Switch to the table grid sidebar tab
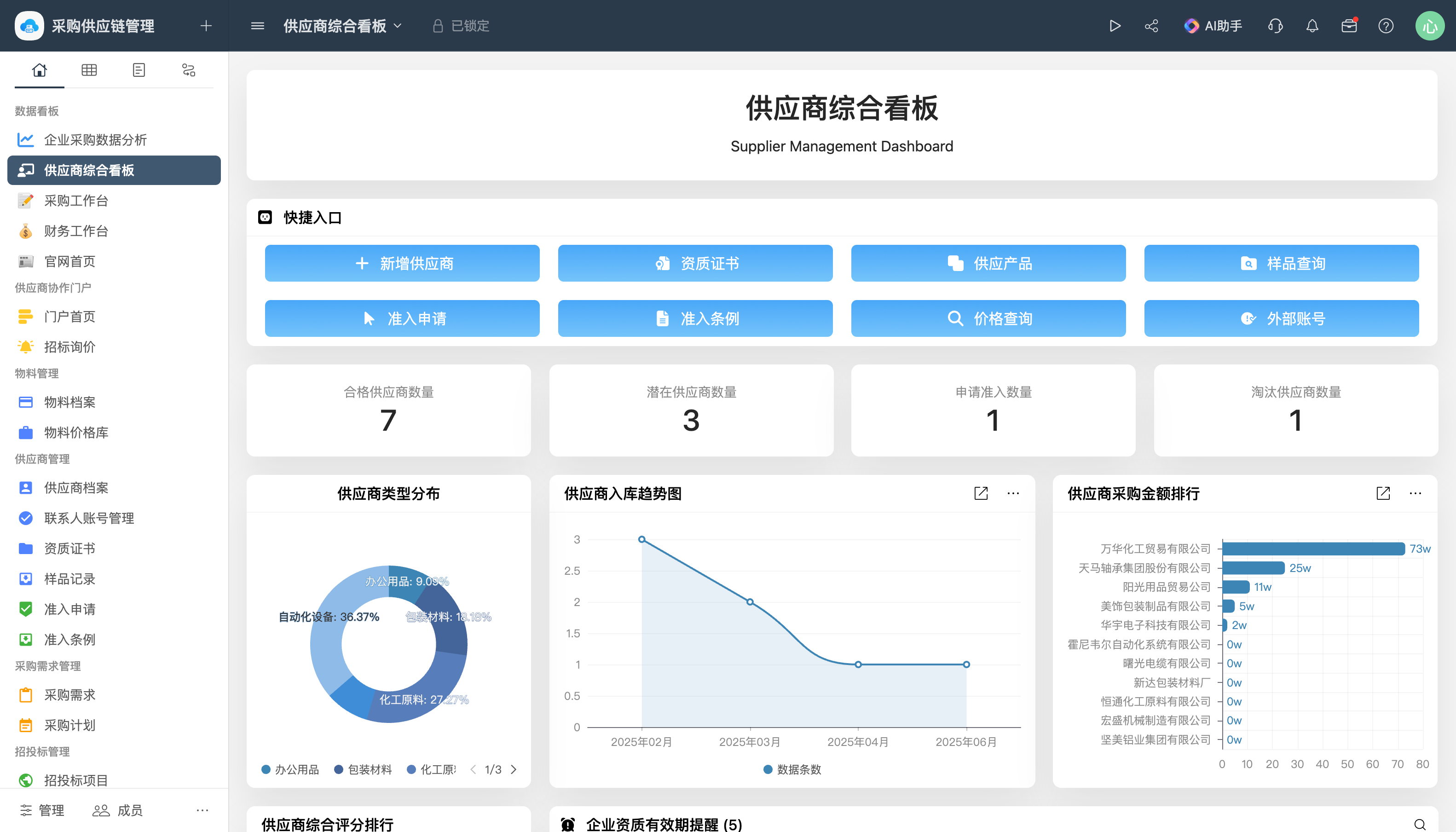 (x=89, y=69)
